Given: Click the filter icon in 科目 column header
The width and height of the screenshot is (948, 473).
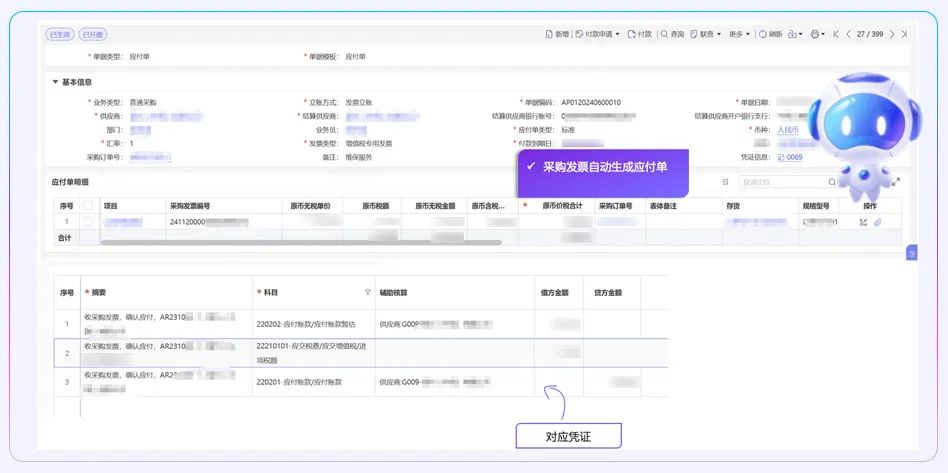Looking at the screenshot, I should (x=367, y=293).
